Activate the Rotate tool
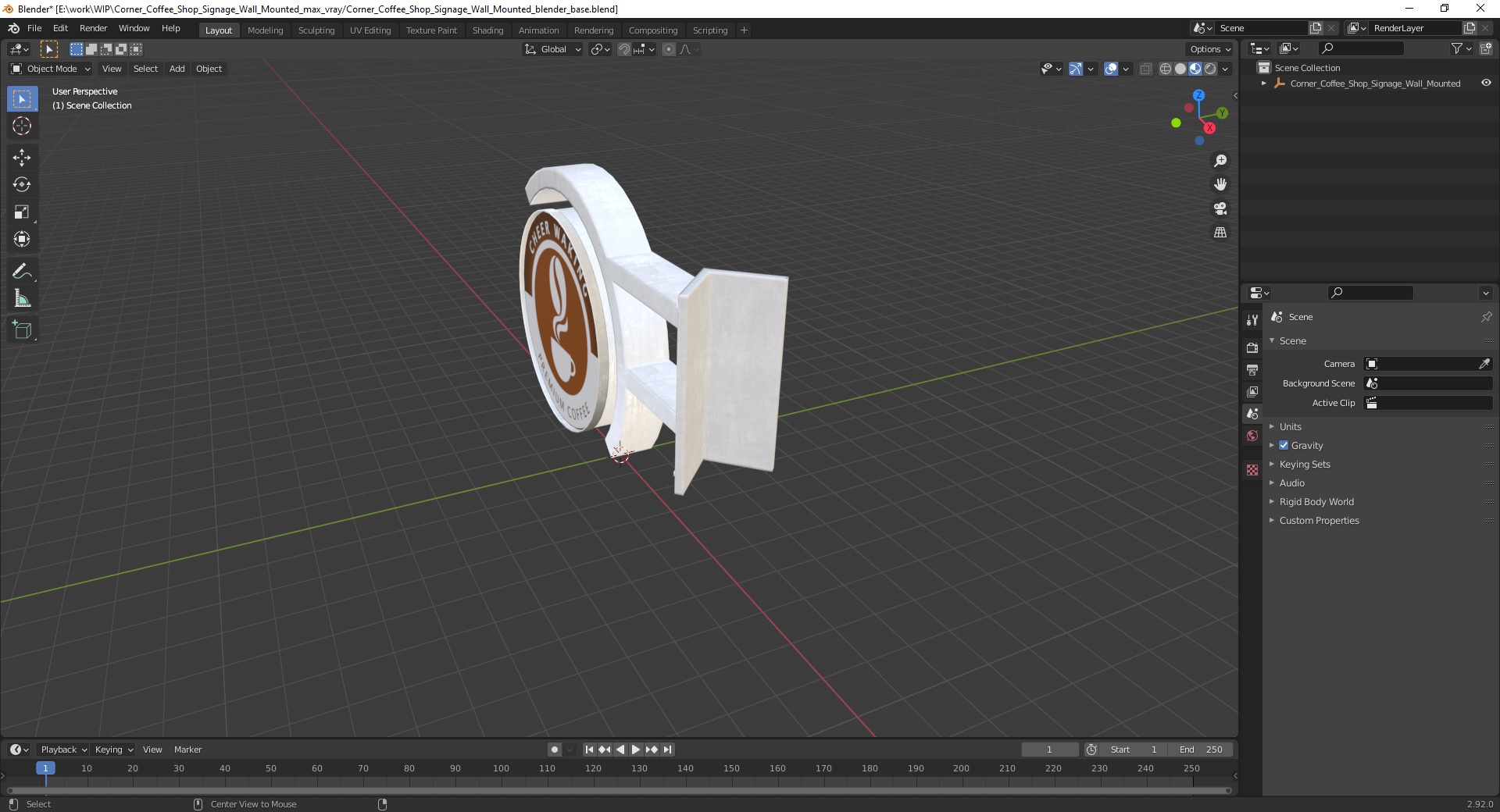The height and width of the screenshot is (812, 1500). pos(22,185)
